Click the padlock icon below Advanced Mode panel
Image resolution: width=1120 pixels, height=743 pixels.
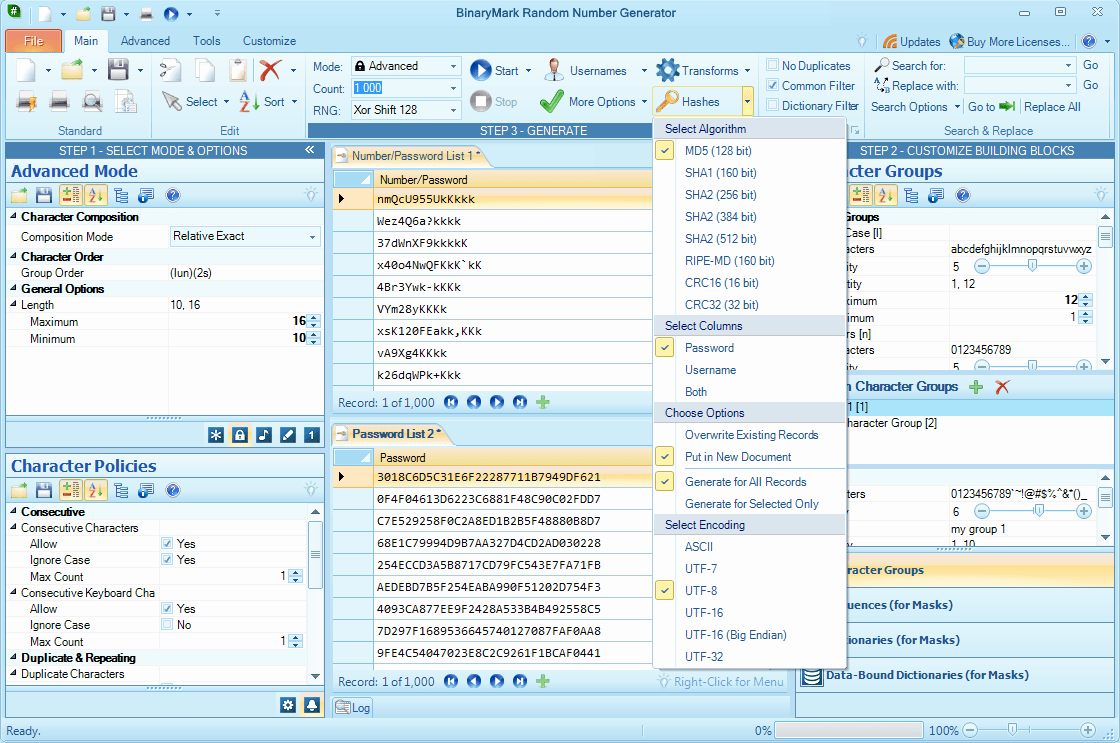(x=240, y=434)
